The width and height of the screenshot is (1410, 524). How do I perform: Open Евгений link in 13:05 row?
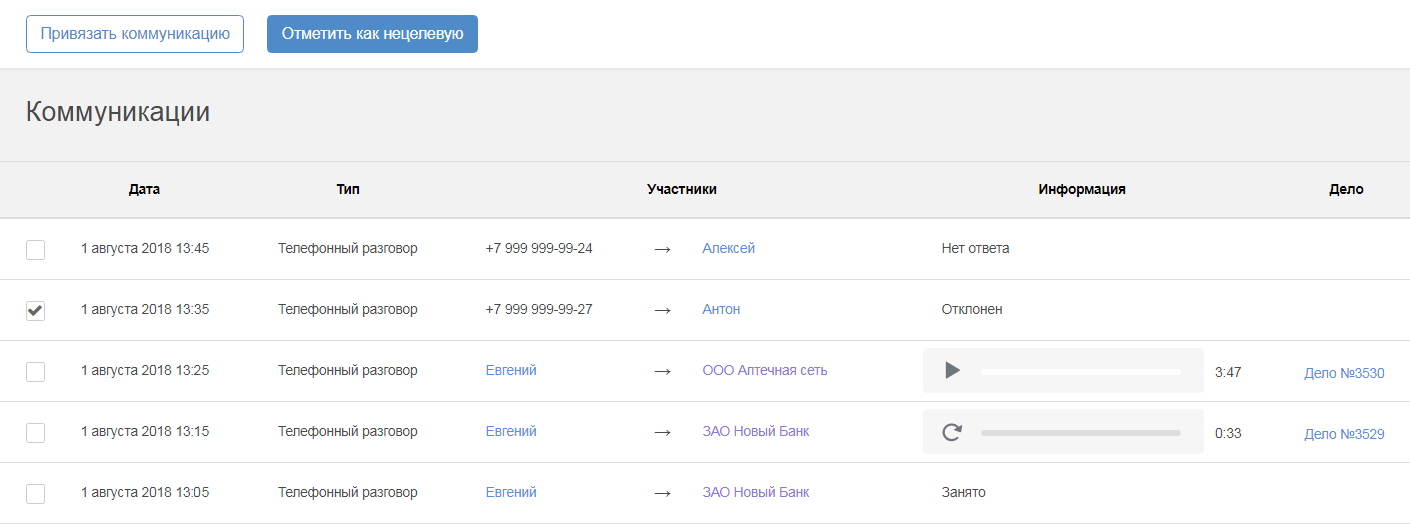pos(511,492)
